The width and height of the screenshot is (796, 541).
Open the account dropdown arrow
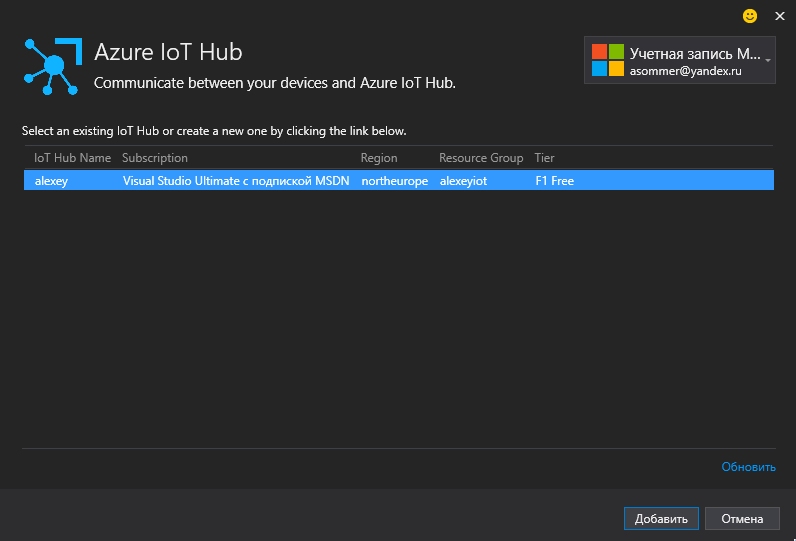[768, 60]
